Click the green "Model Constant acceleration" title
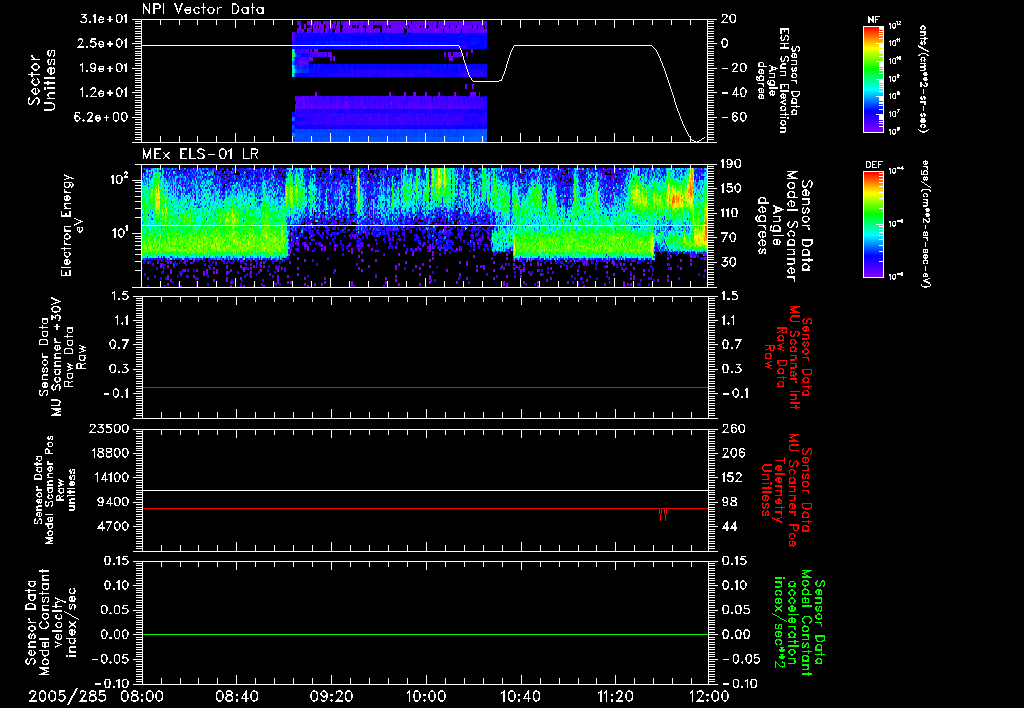1024x708 pixels. 799,624
